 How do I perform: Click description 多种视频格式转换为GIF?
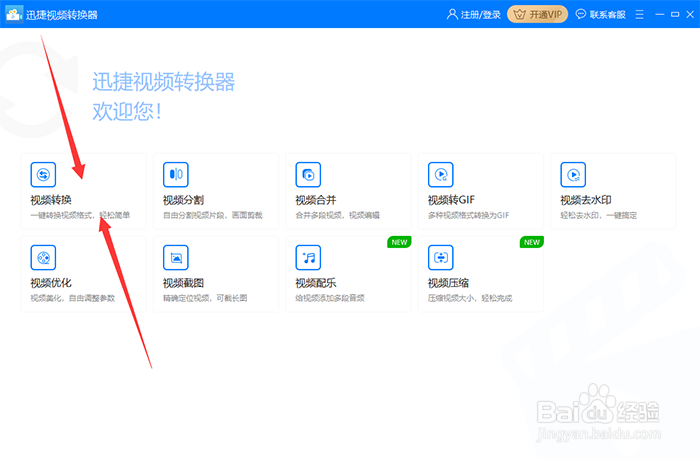468,215
